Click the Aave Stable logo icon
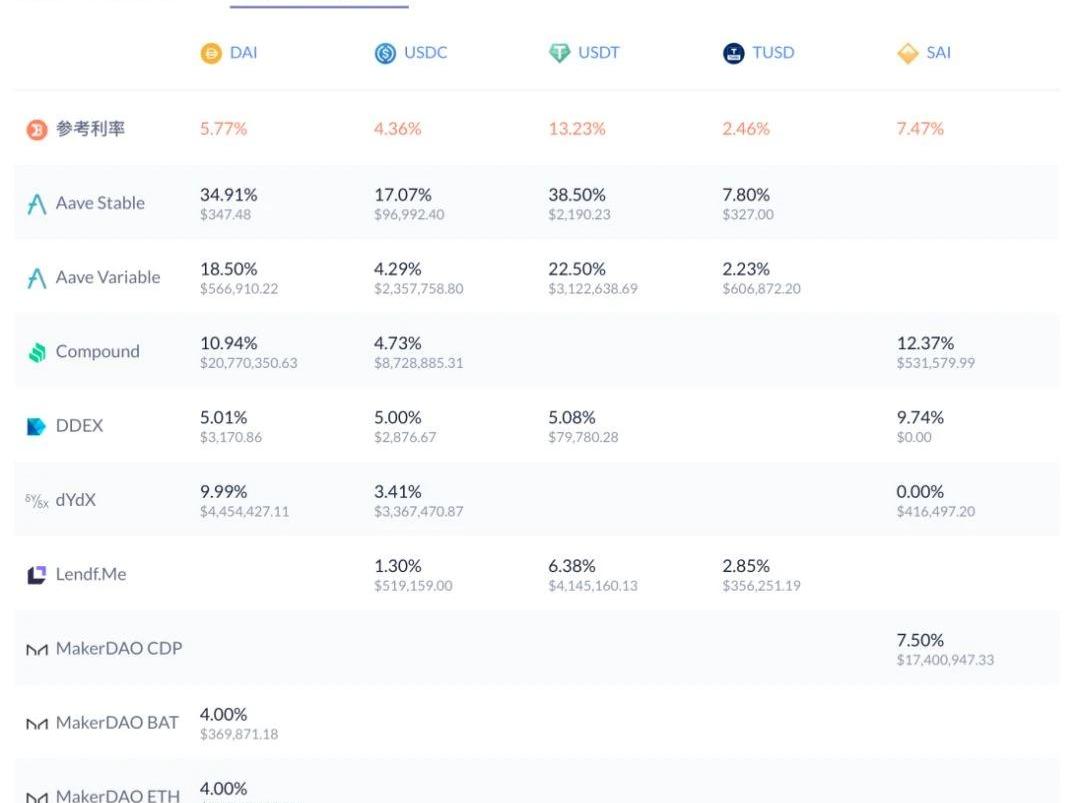The width and height of the screenshot is (1080, 803). [x=37, y=204]
